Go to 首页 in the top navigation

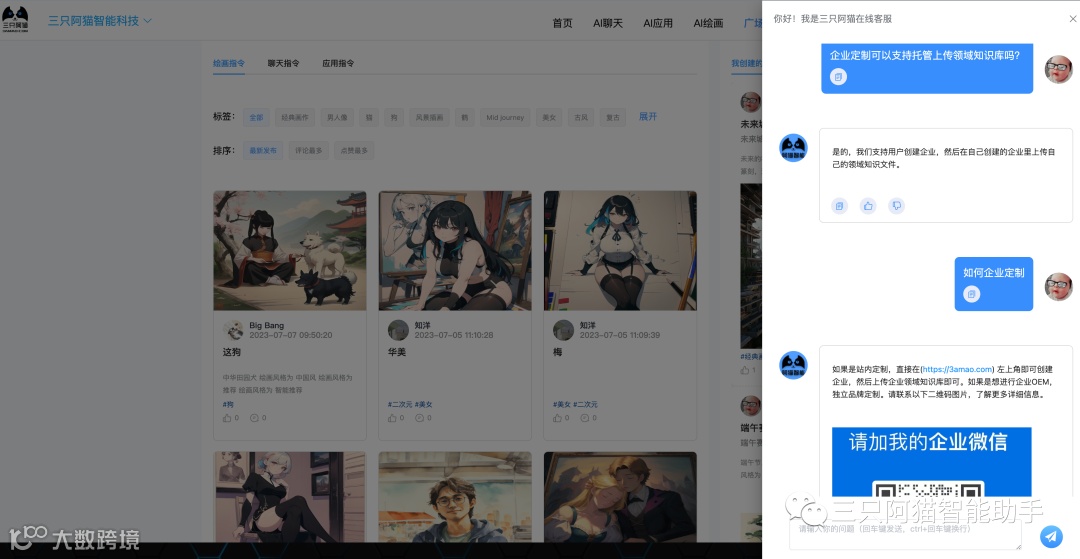point(562,23)
